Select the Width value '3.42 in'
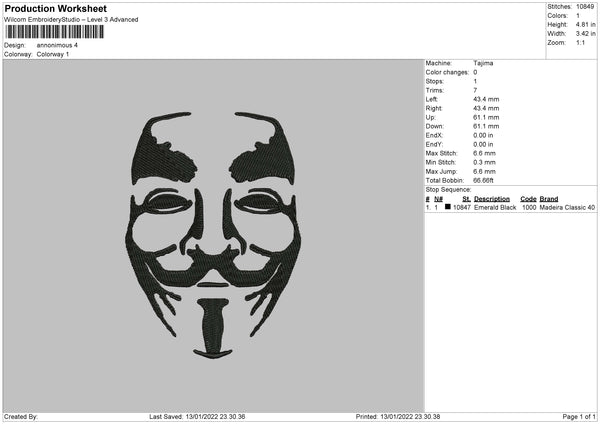 click(x=585, y=34)
